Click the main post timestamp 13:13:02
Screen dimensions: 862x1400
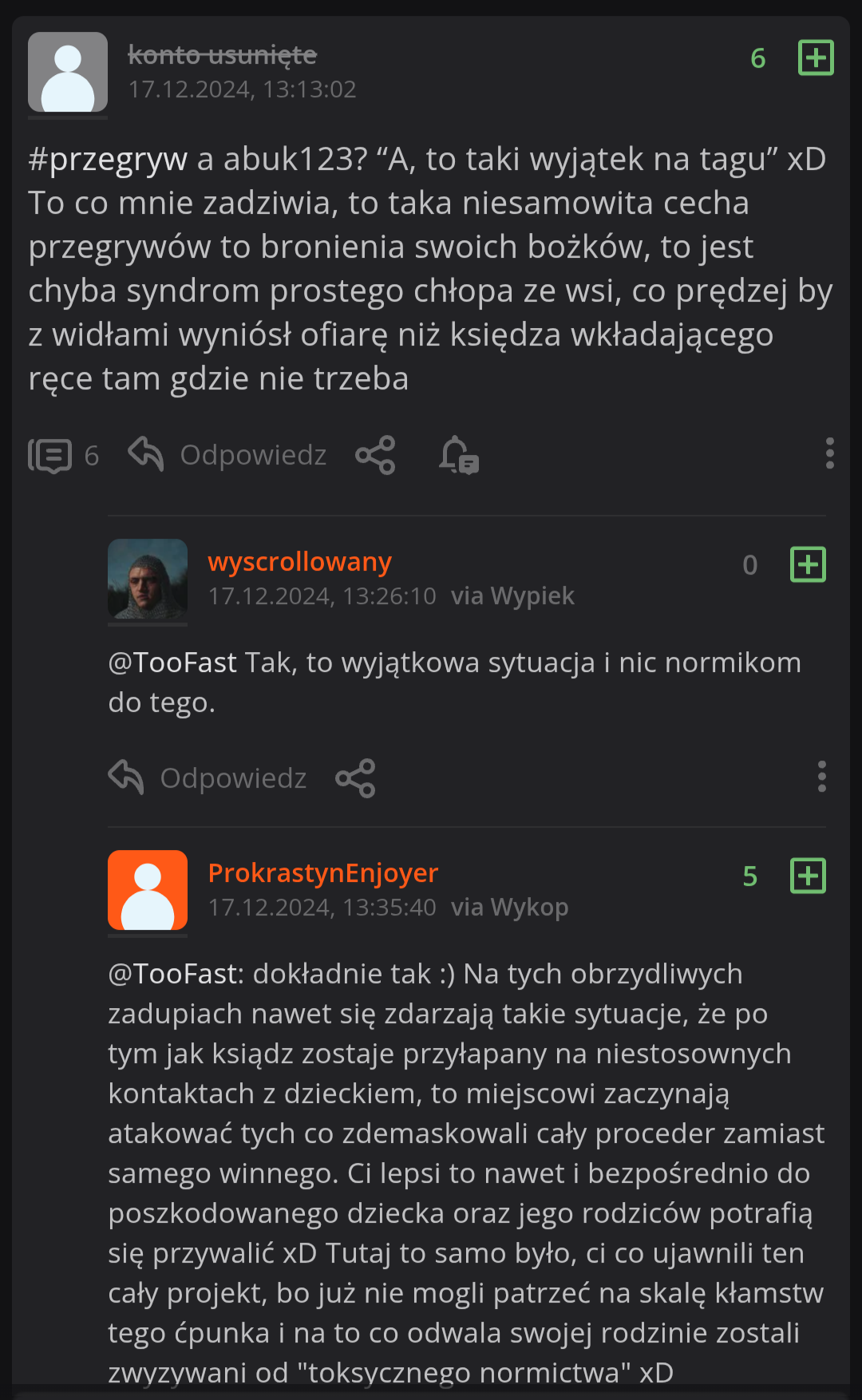242,89
